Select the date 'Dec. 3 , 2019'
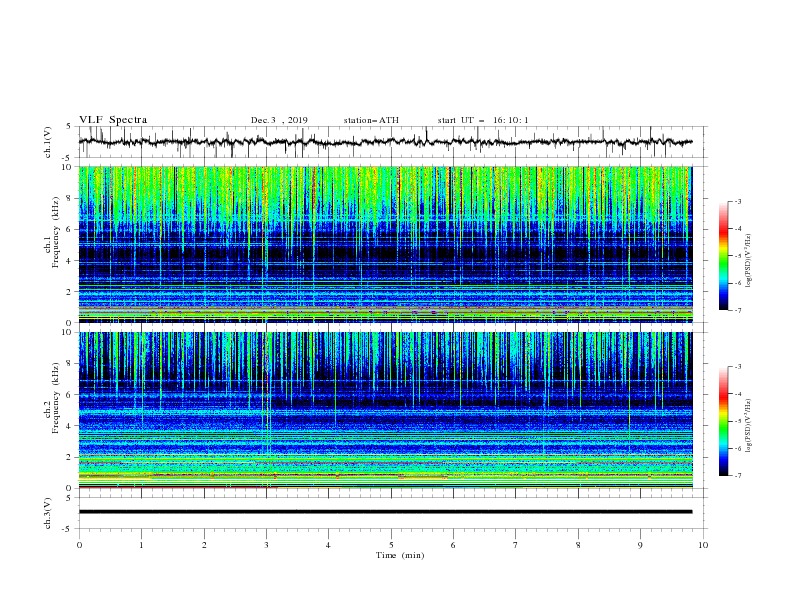 (279, 120)
